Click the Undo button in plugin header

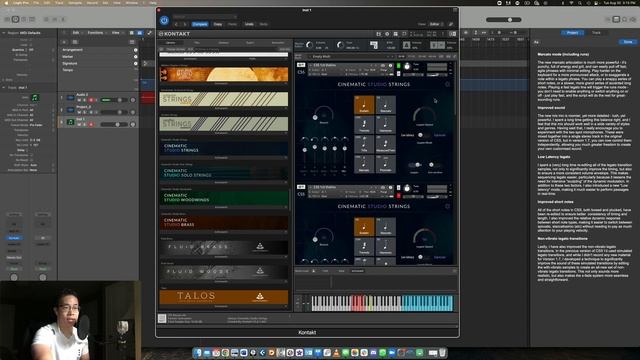point(249,24)
